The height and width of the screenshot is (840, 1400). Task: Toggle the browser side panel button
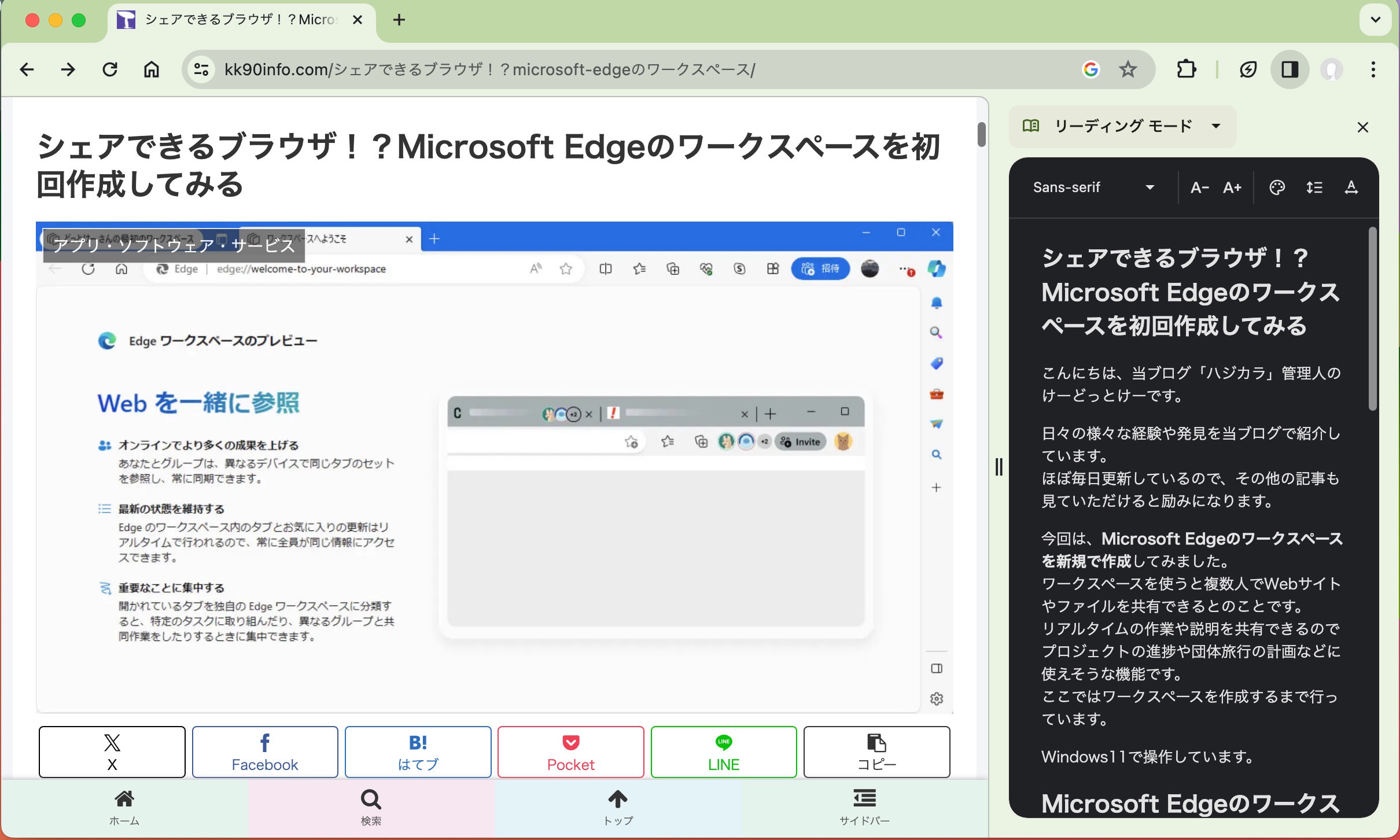[1290, 70]
